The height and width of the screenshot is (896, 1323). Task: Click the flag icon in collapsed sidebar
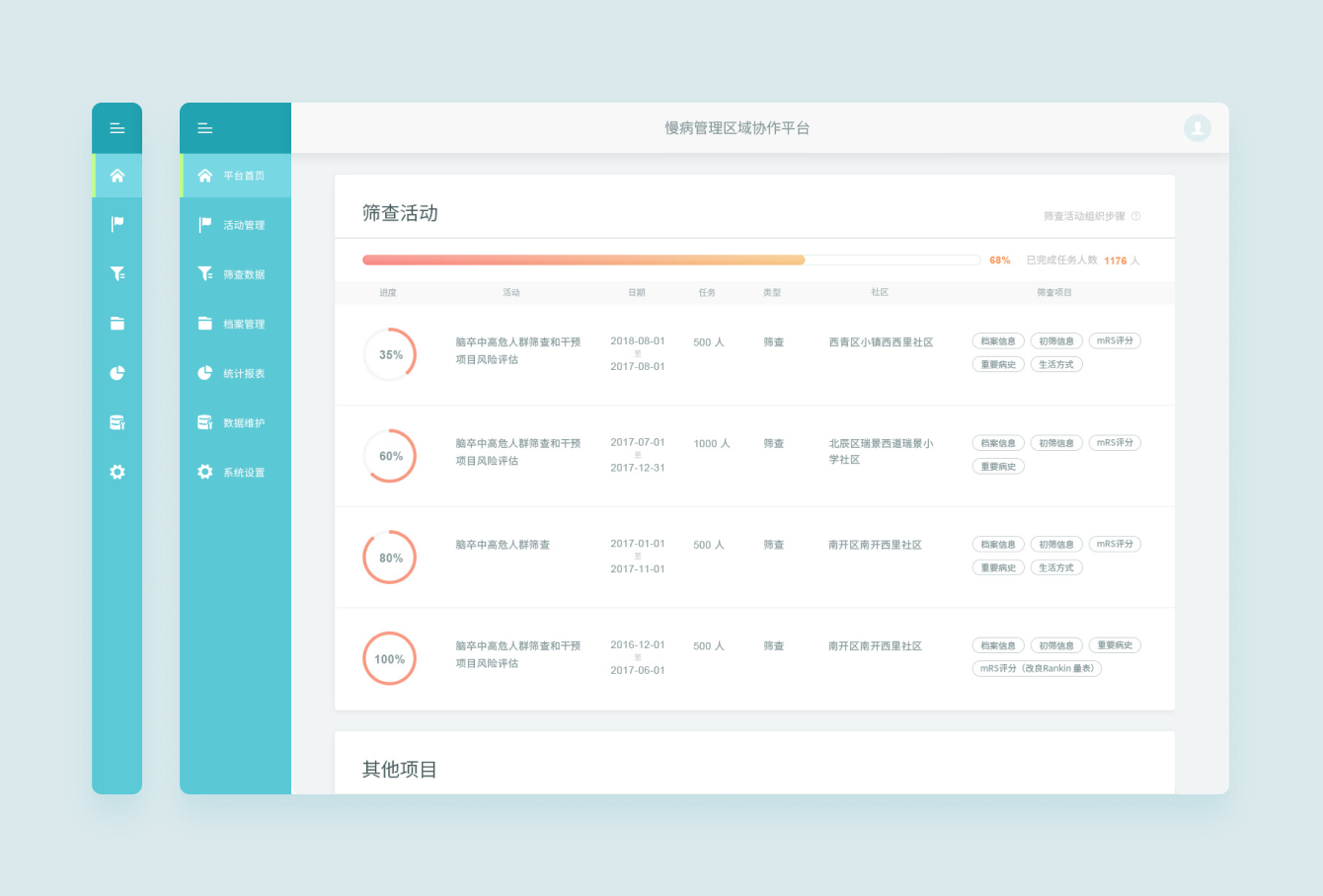pos(117,225)
